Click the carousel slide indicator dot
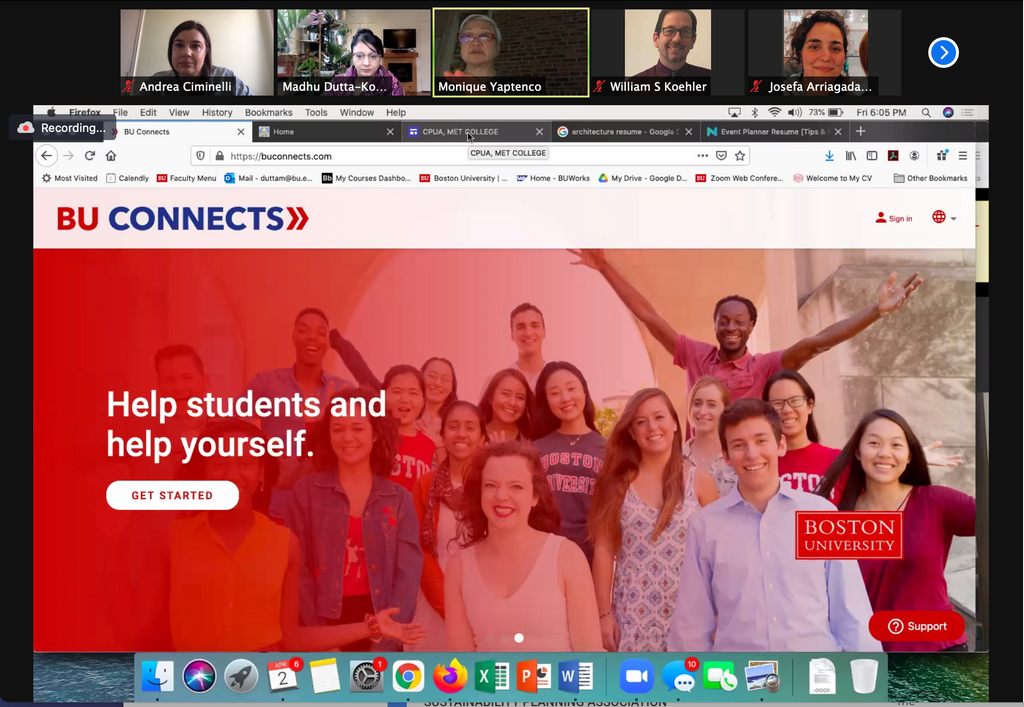Screen dimensions: 1024x707 518,638
